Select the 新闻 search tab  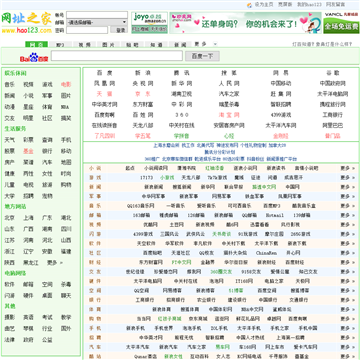point(180,45)
